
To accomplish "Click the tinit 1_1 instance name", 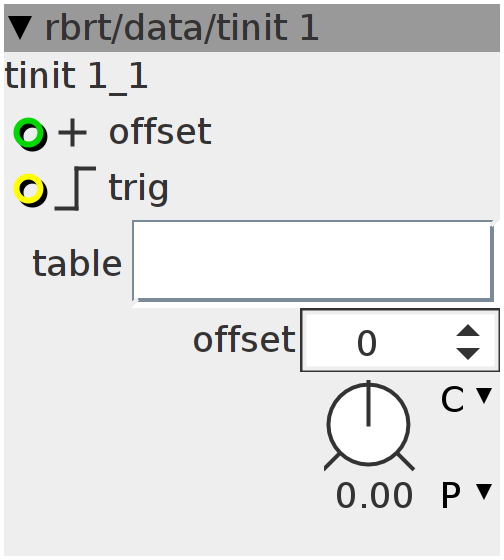I will coord(76,76).
